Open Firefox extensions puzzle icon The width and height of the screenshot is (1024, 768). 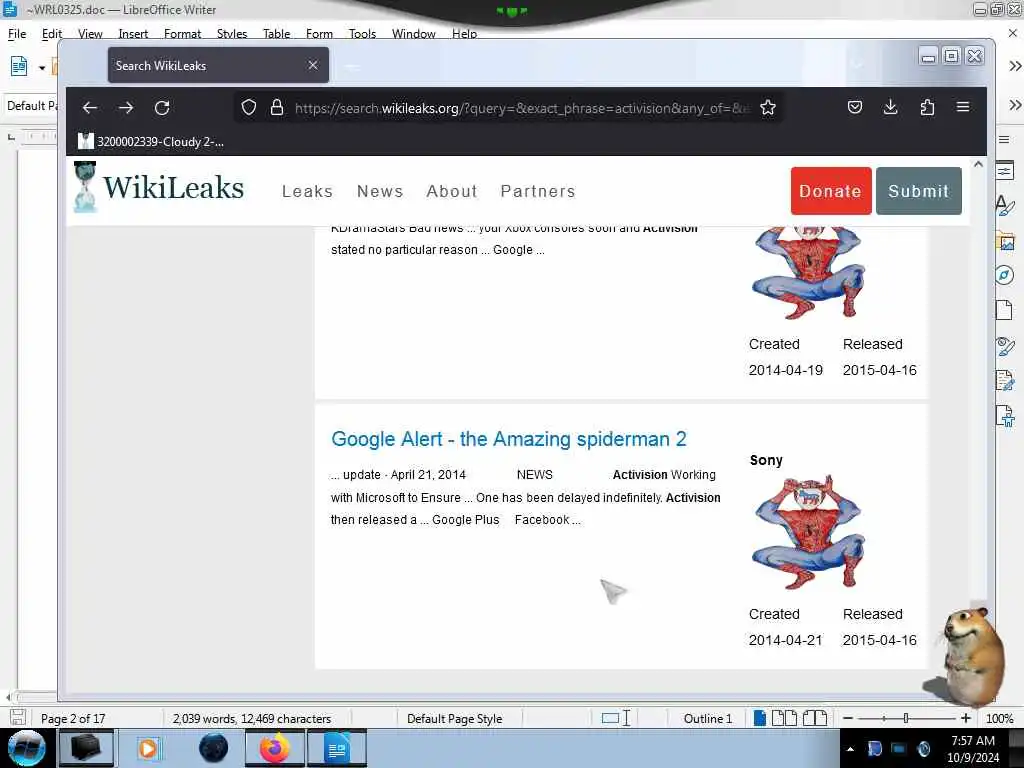tap(927, 107)
